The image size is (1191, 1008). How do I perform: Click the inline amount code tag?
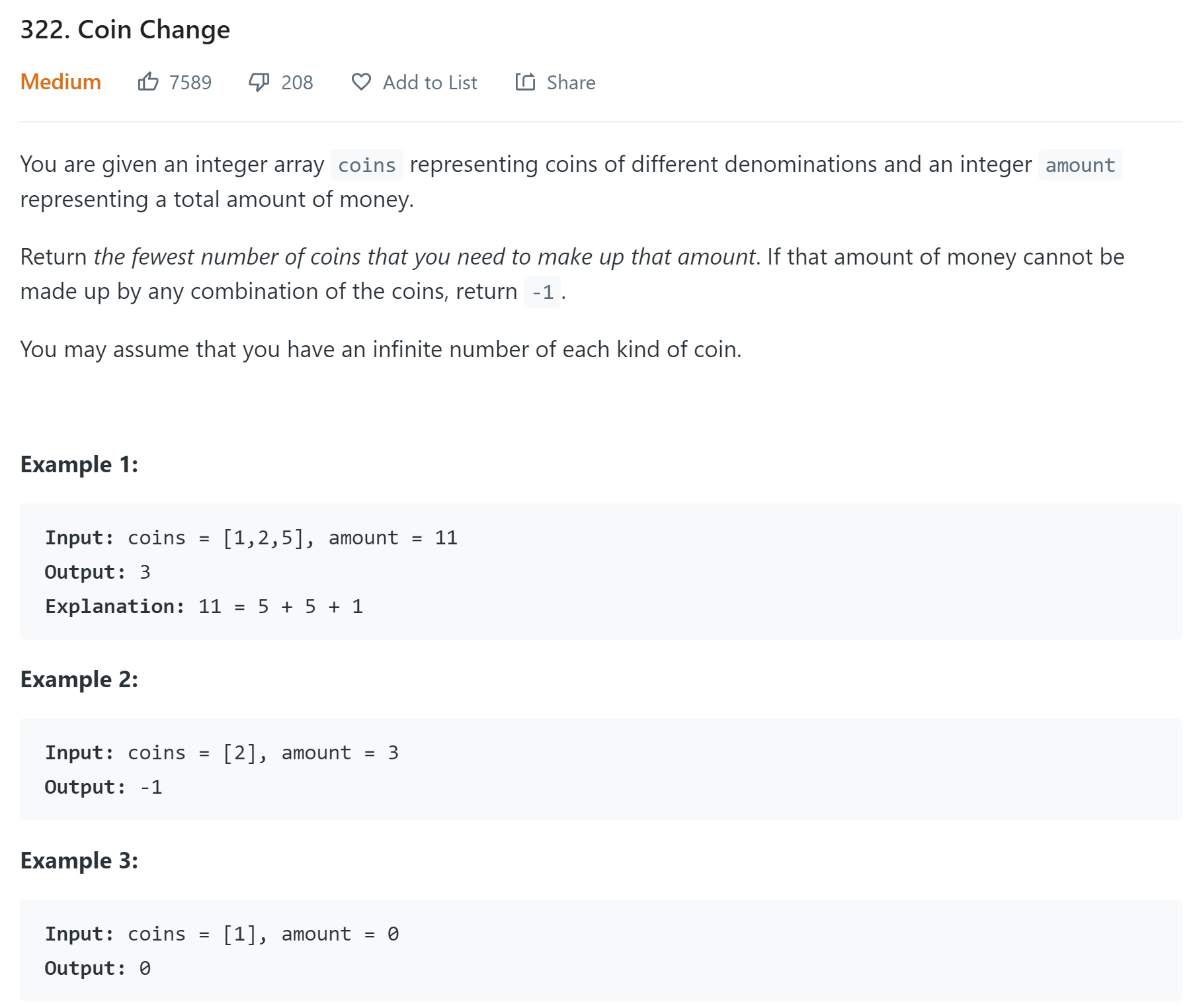click(x=1080, y=165)
